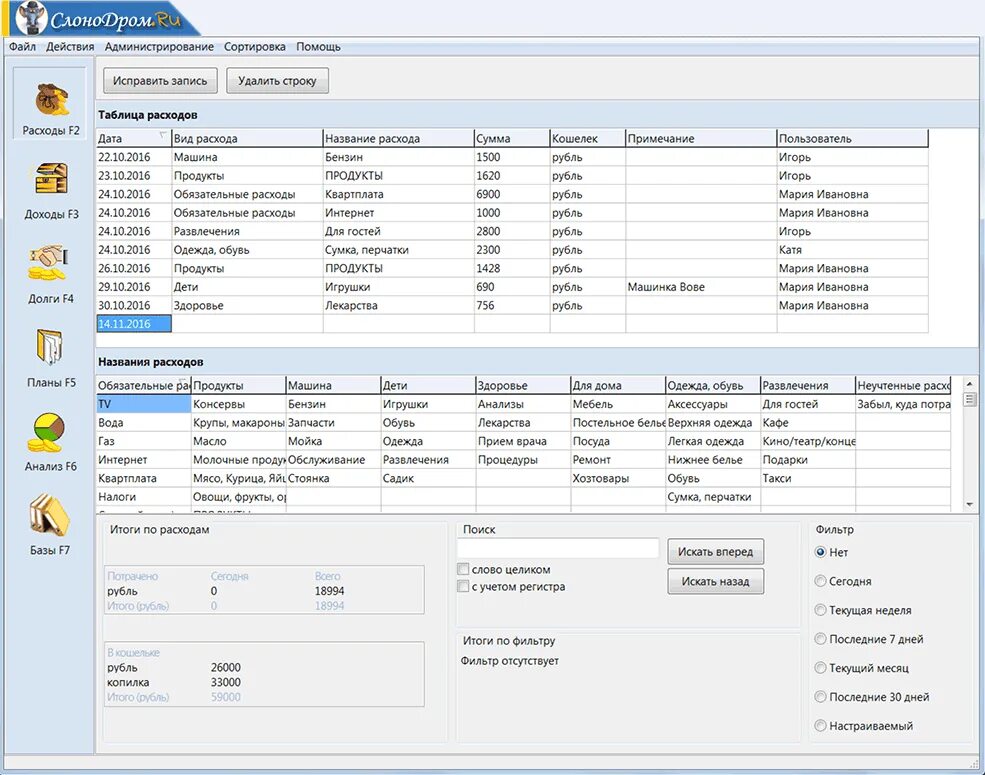Click the Хозтовары cell
This screenshot has width=985, height=775.
(x=618, y=478)
